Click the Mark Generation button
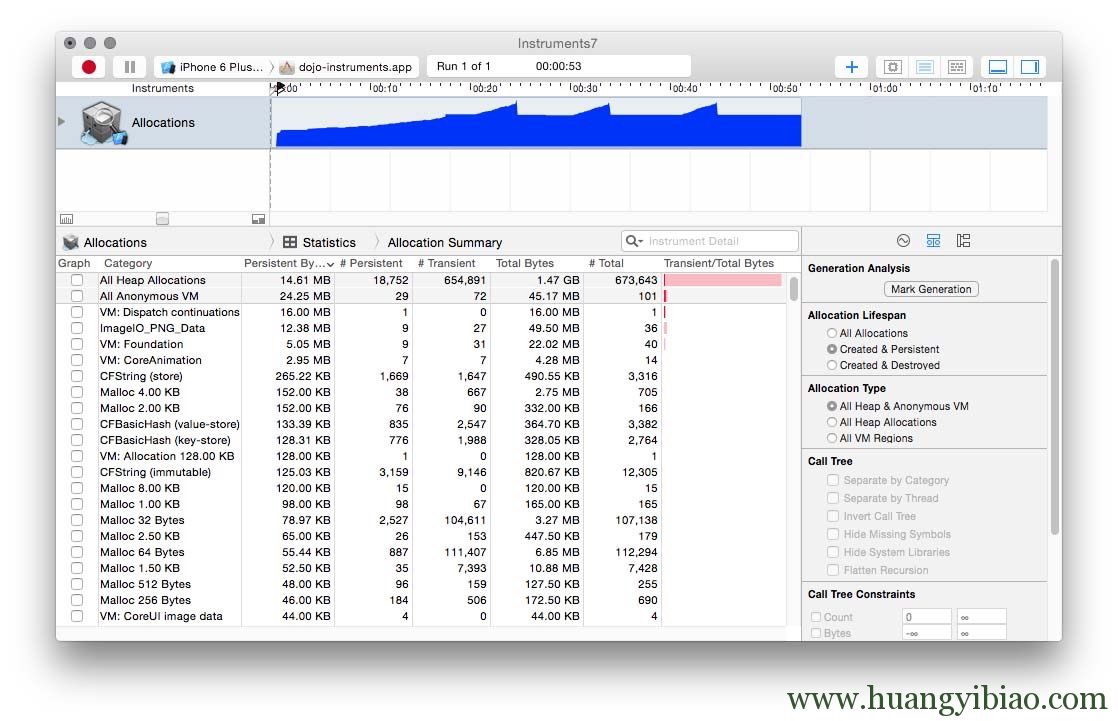1118x721 pixels. click(x=930, y=289)
